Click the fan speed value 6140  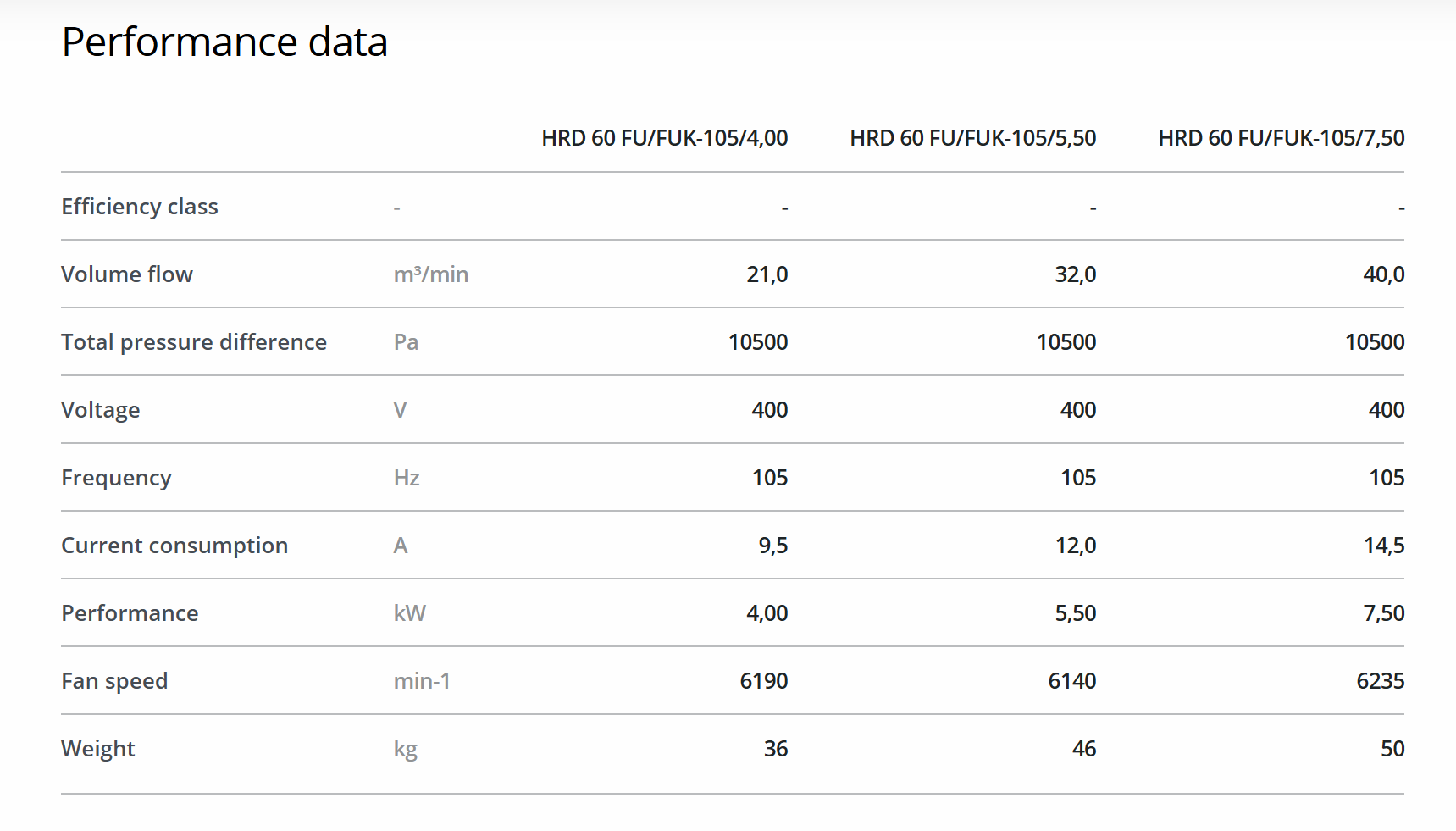1071,681
